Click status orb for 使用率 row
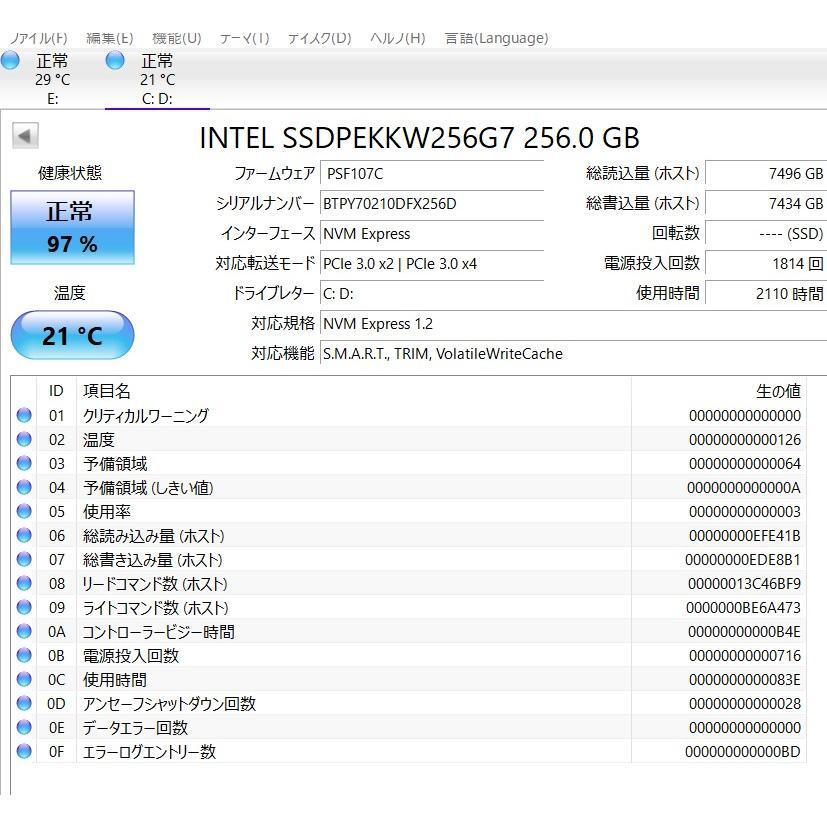The height and width of the screenshot is (827, 827). pyautogui.click(x=24, y=511)
